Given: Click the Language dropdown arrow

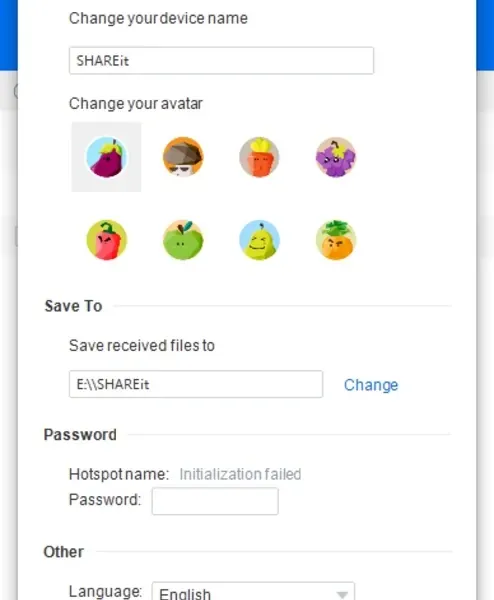Looking at the screenshot, I should tap(342, 594).
